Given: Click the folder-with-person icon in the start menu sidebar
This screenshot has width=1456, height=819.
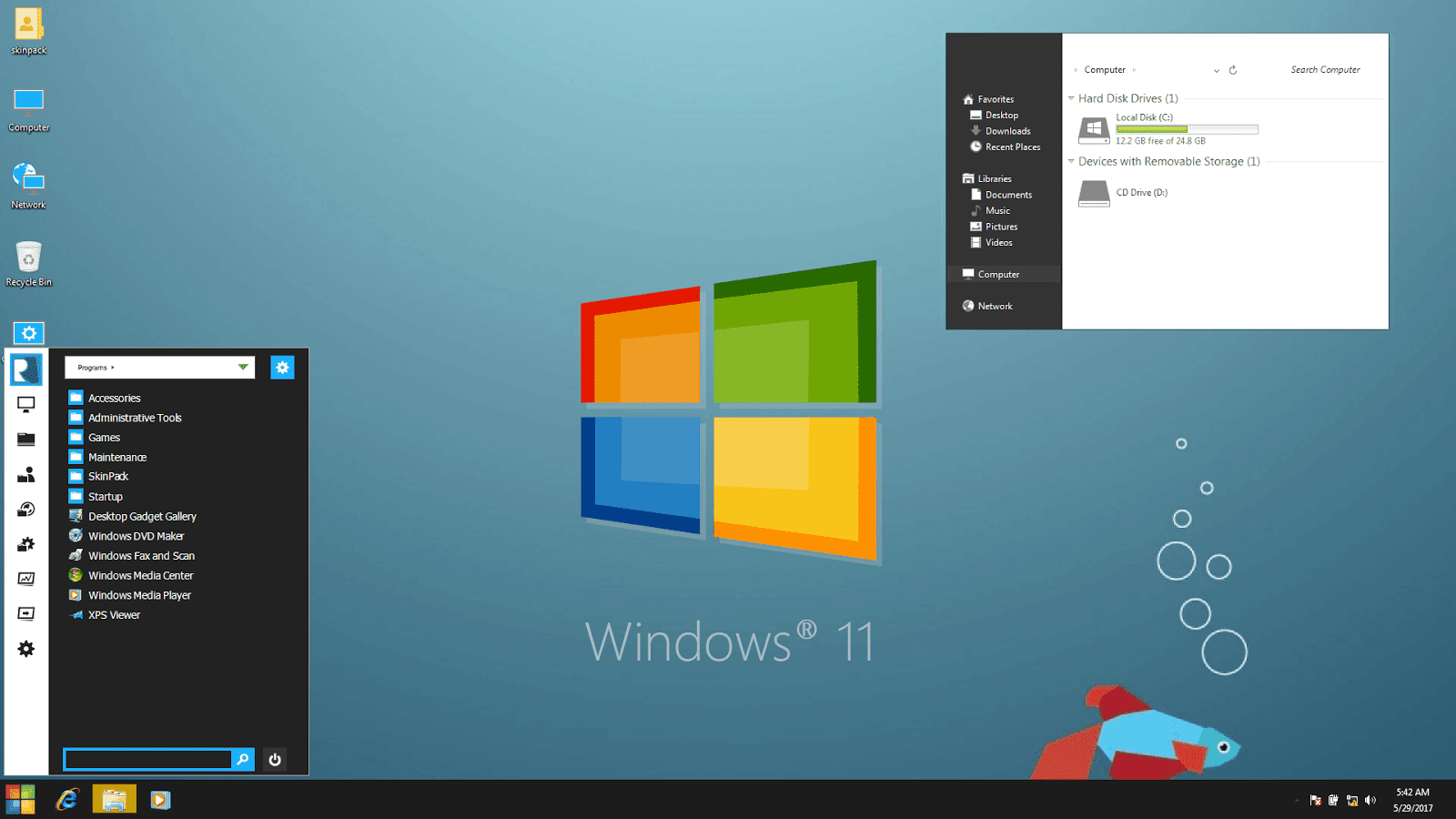Looking at the screenshot, I should 26,474.
